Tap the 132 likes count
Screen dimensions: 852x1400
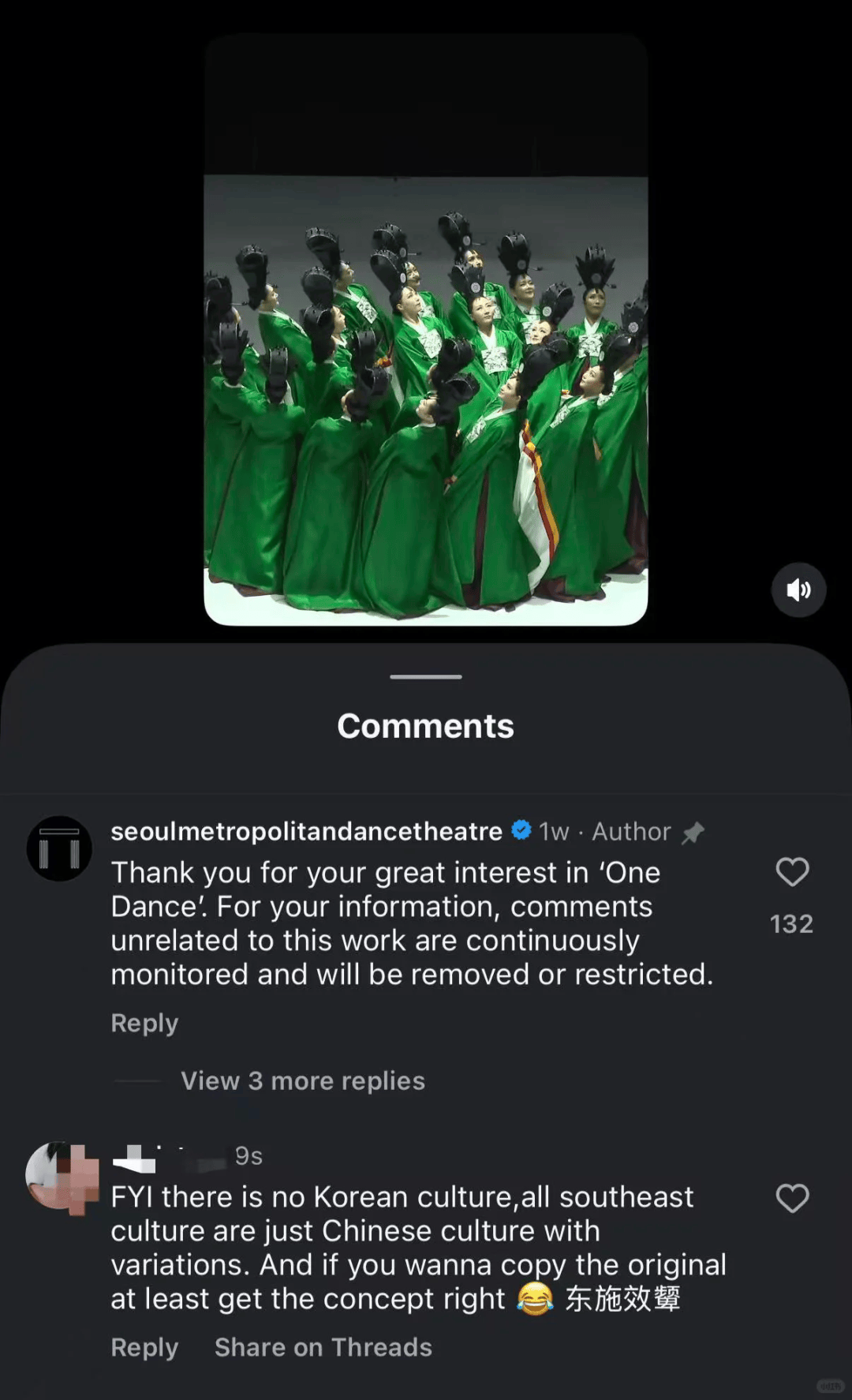791,923
